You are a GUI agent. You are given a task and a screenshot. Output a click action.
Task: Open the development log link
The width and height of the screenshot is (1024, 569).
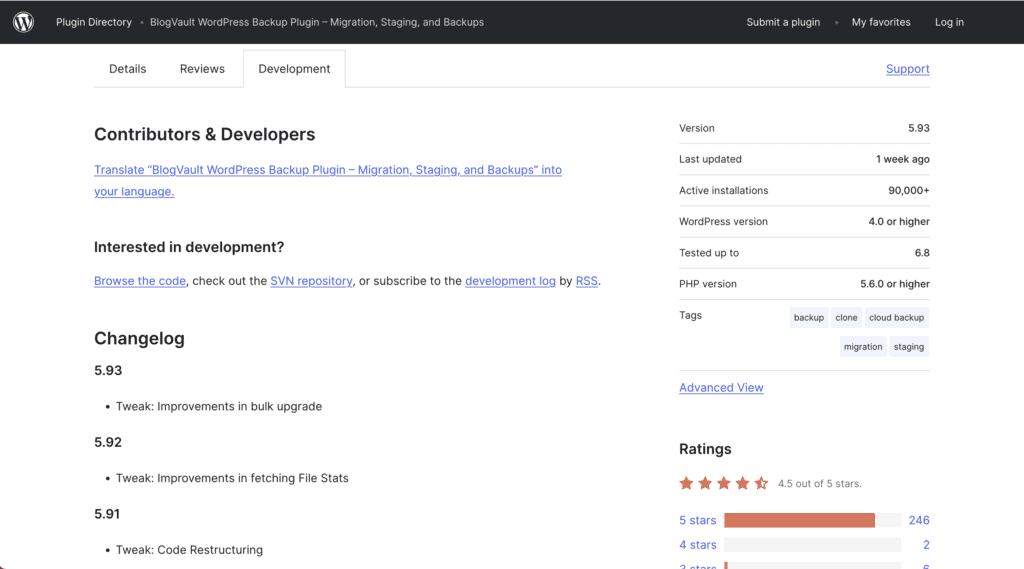pyautogui.click(x=510, y=281)
